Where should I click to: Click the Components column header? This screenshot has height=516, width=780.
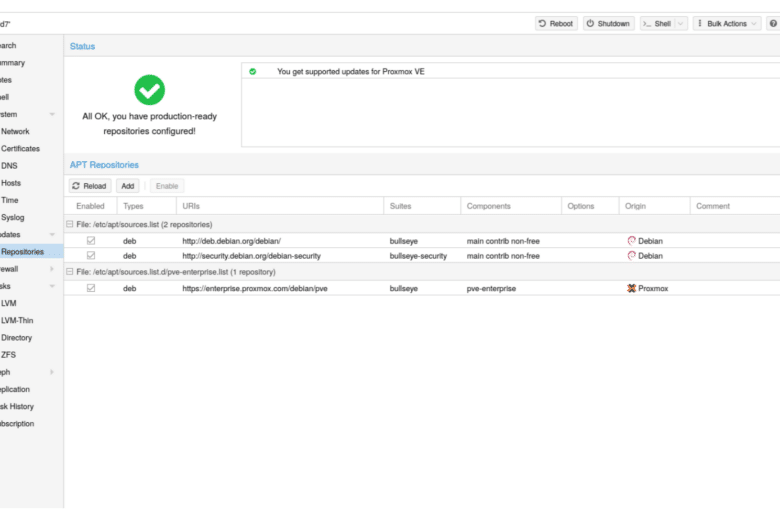pyautogui.click(x=511, y=206)
